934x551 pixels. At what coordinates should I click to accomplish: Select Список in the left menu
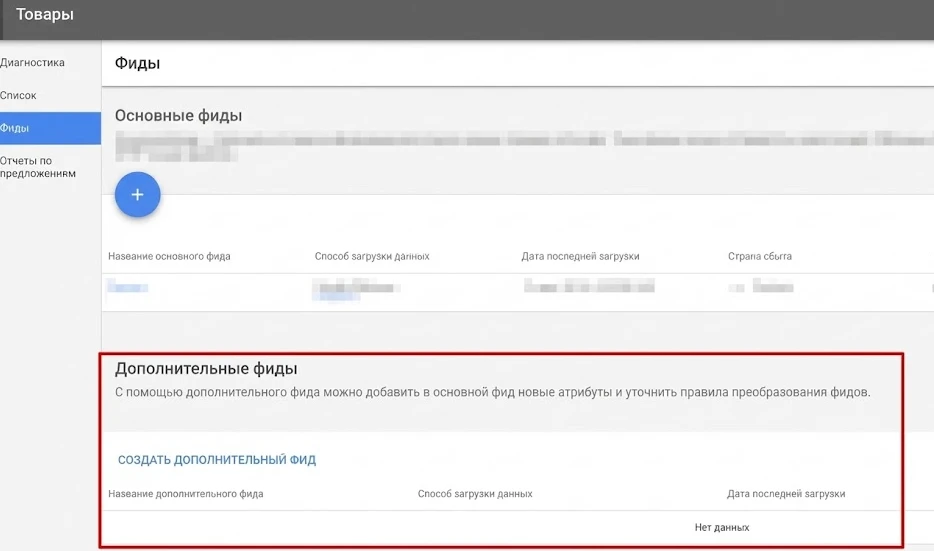[19, 95]
